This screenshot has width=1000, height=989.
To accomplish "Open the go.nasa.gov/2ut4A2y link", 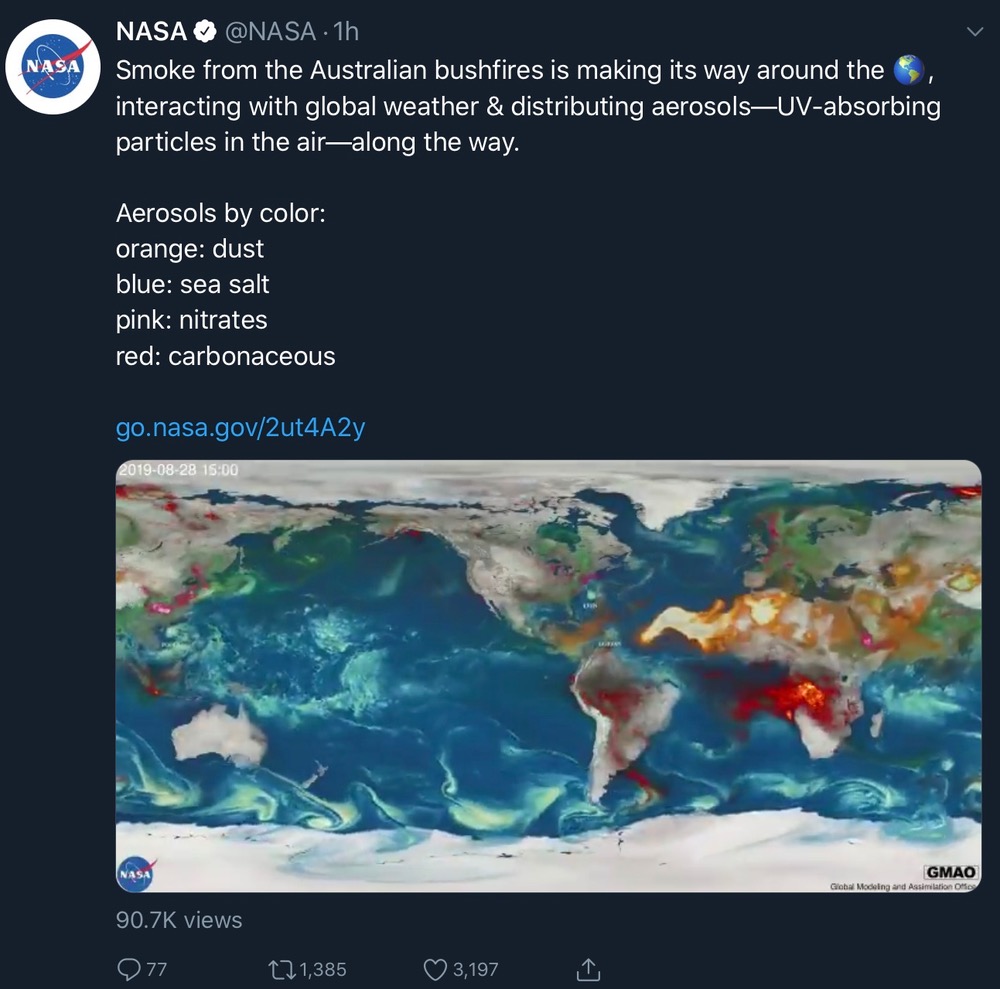I will coord(240,428).
